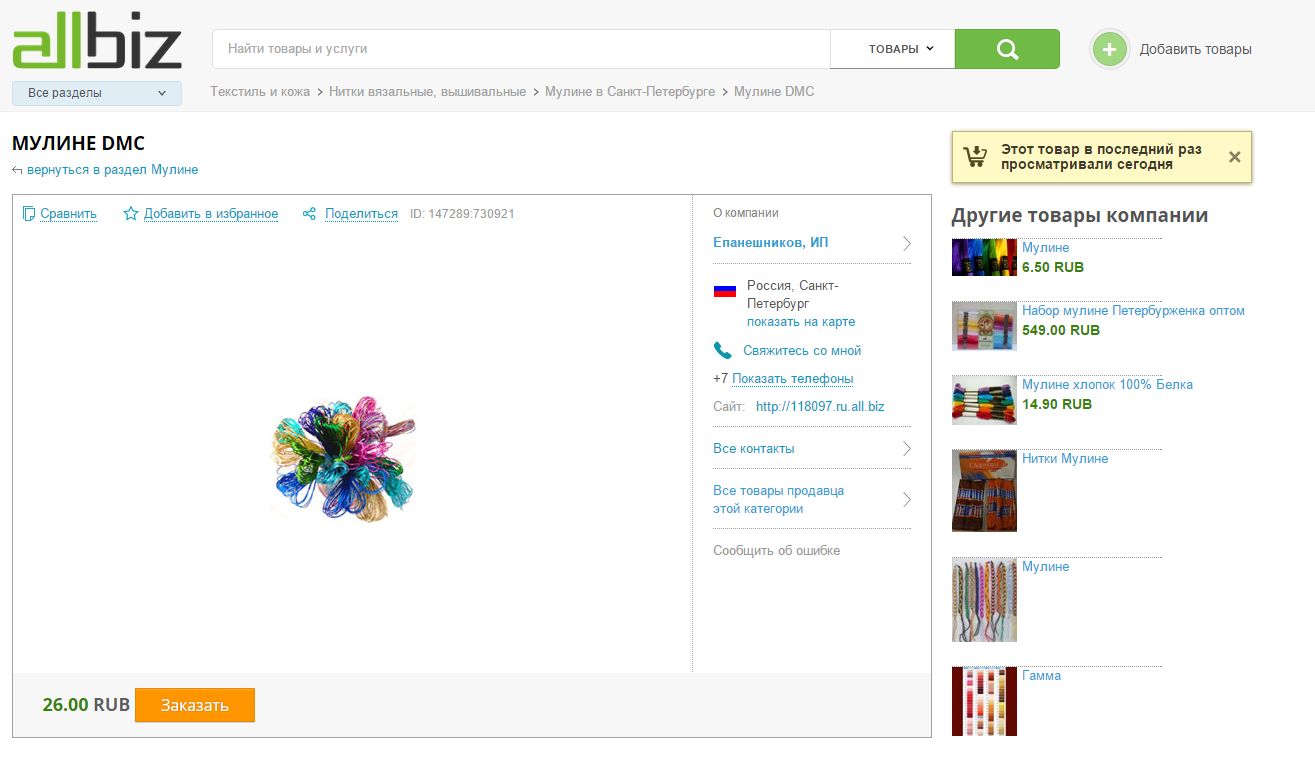Expand Все товары продавца chevron
Image resolution: width=1315 pixels, height=759 pixels.
coord(906,499)
